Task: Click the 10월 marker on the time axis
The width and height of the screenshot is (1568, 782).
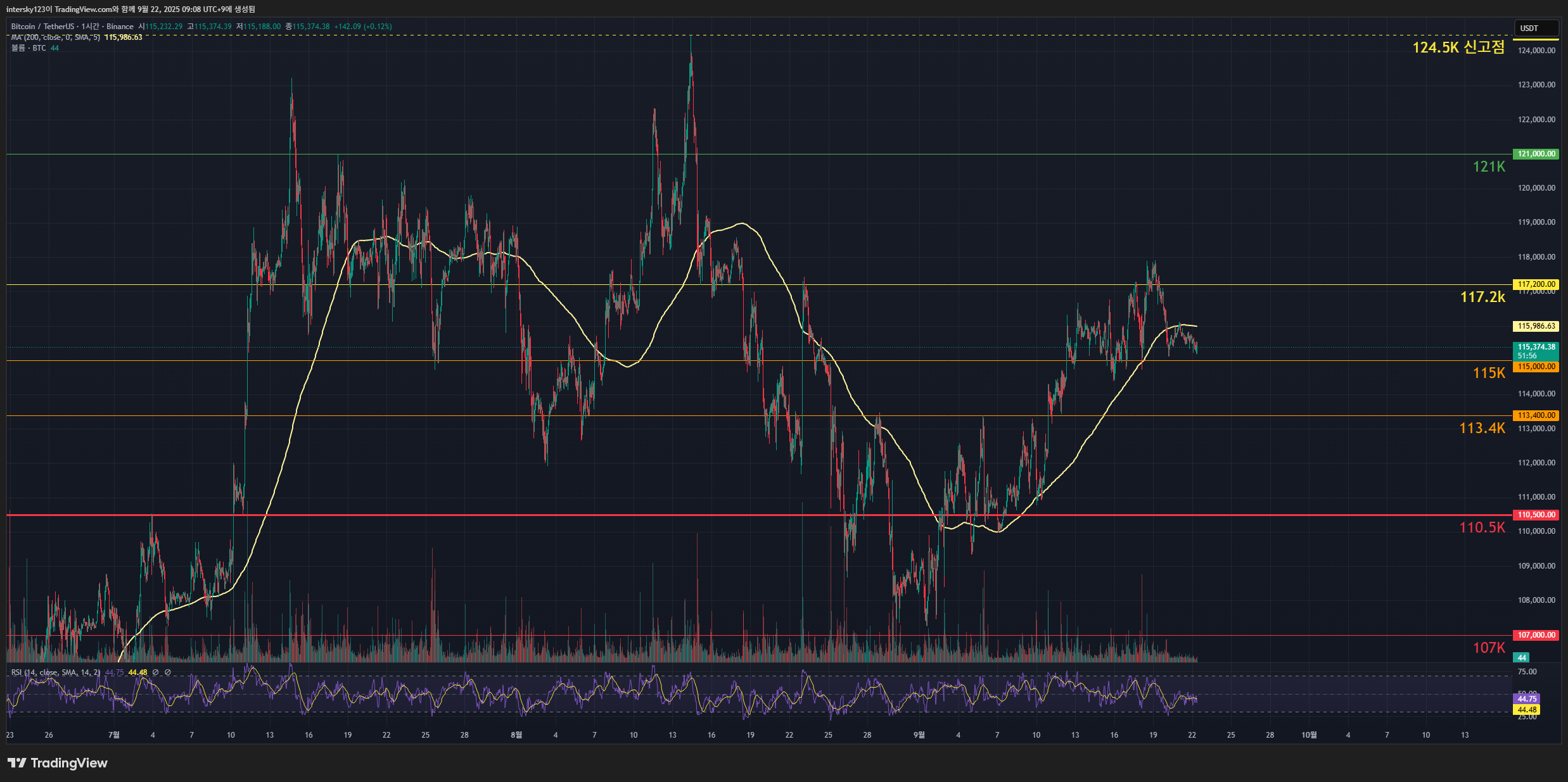Action: [1309, 735]
